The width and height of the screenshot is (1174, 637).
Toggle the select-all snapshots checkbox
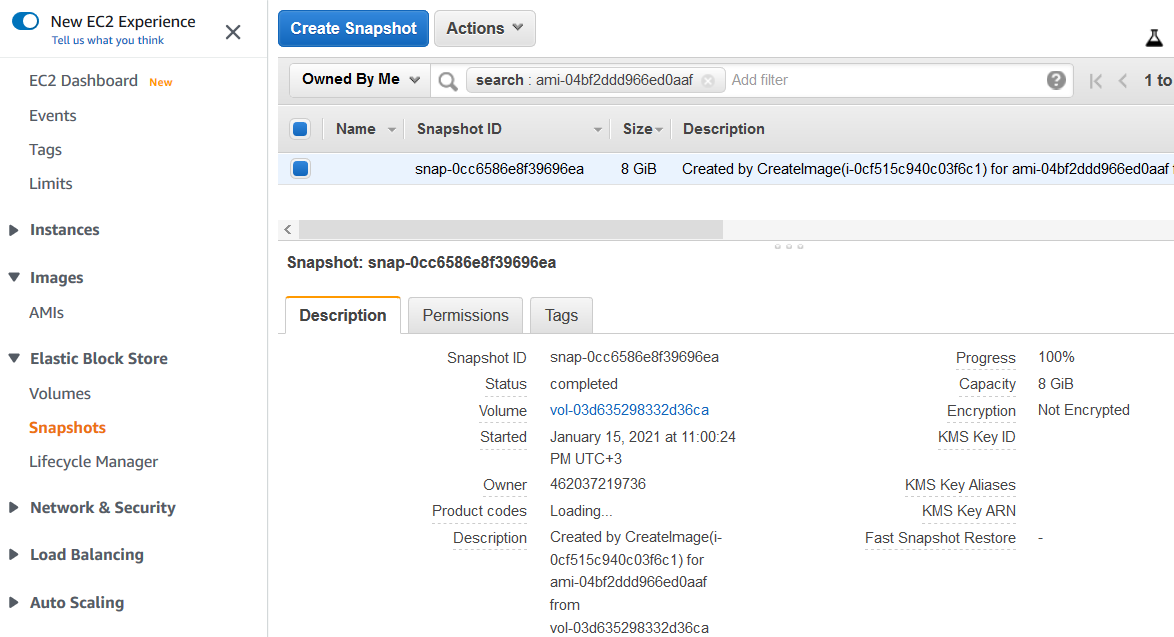tap(300, 129)
